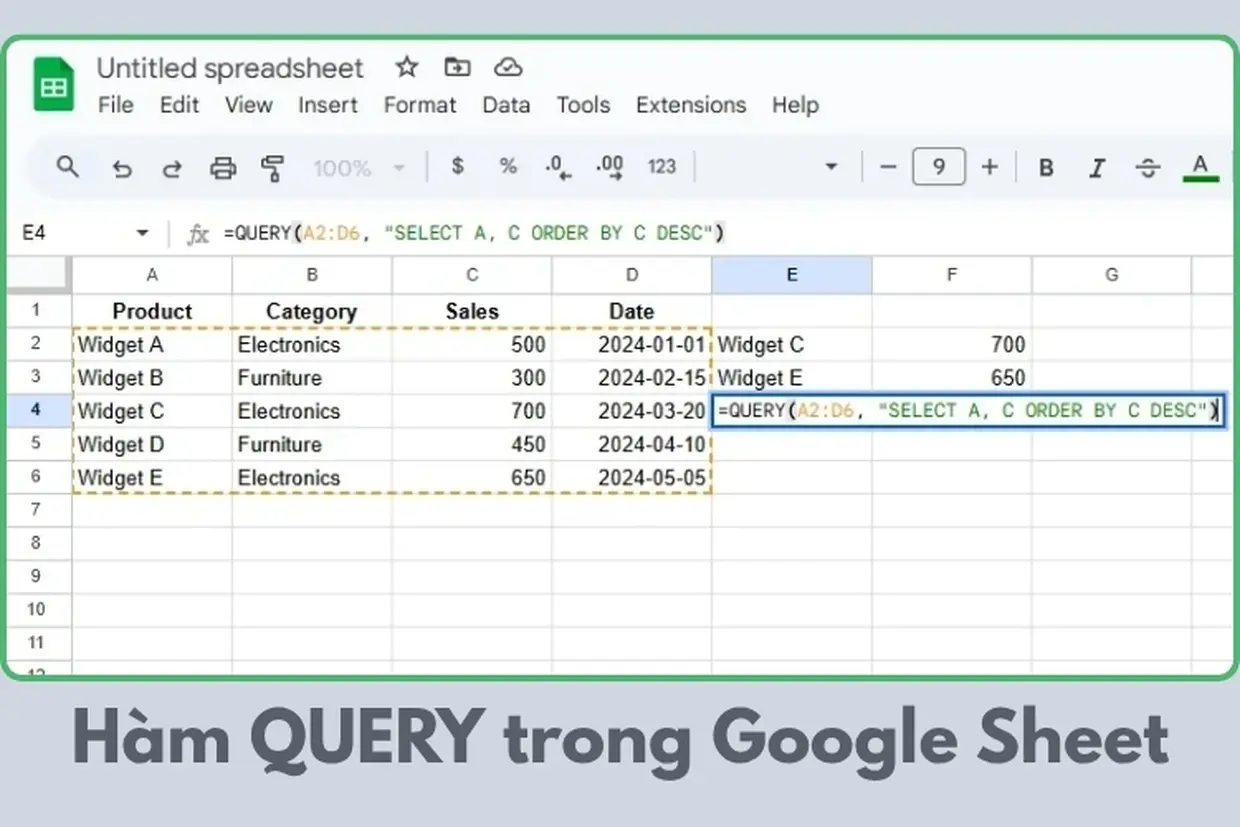The image size is (1240, 827).
Task: Check the cloud save status icon
Action: (x=508, y=67)
